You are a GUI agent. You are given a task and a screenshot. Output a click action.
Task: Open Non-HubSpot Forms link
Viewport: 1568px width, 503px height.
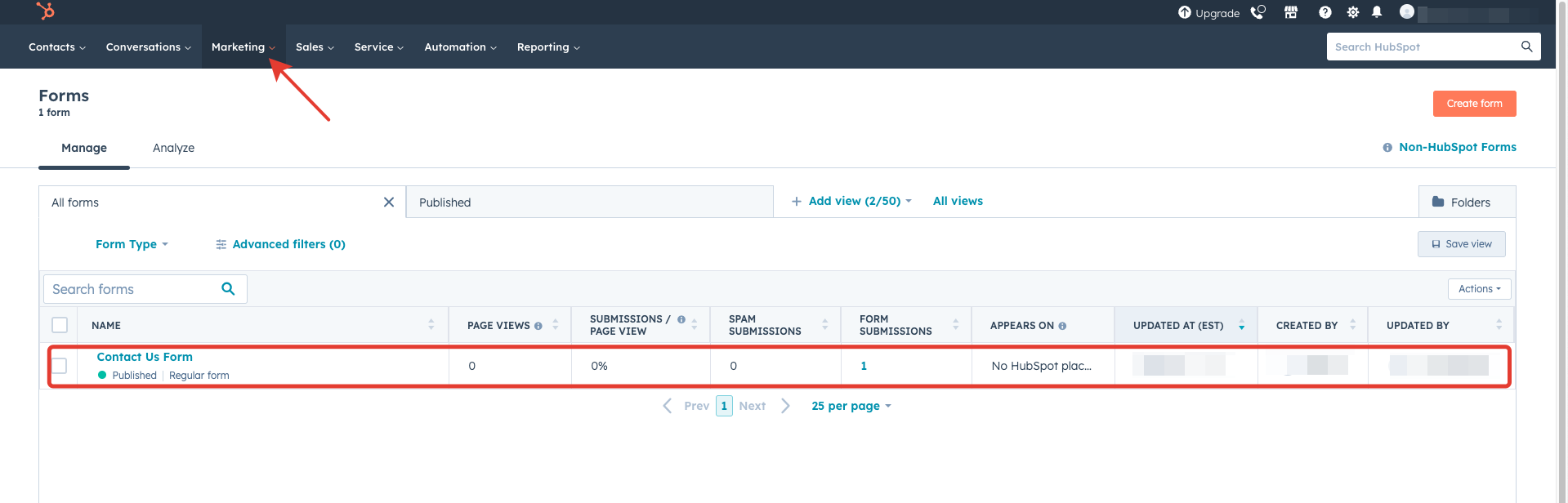click(1458, 147)
